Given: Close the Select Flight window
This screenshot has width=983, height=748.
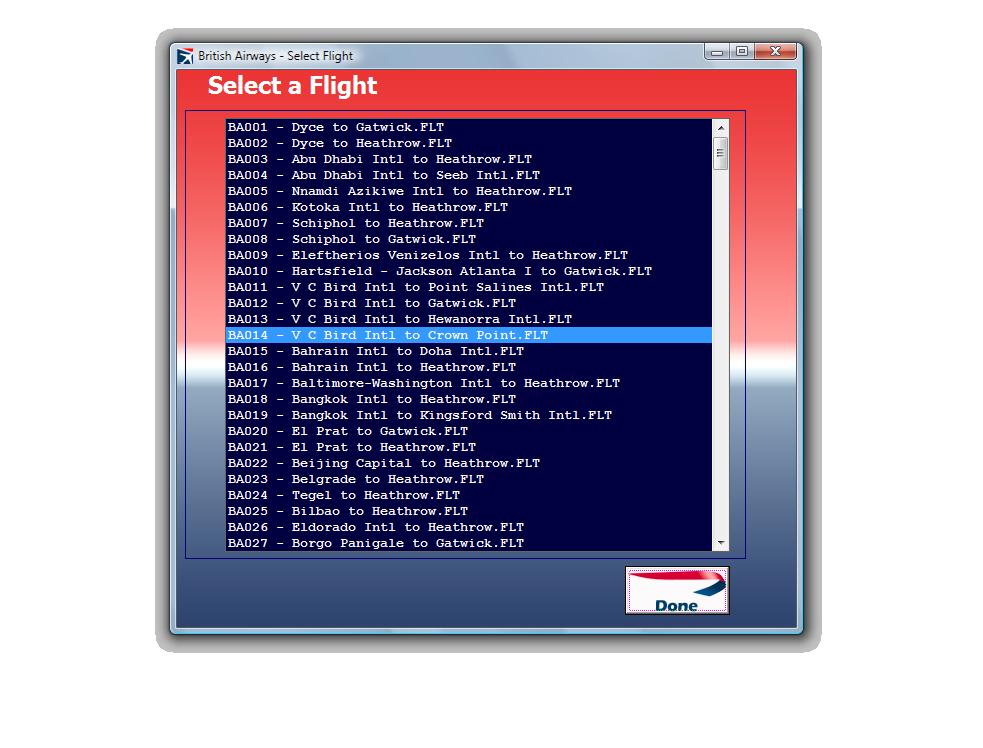Looking at the screenshot, I should click(x=775, y=51).
